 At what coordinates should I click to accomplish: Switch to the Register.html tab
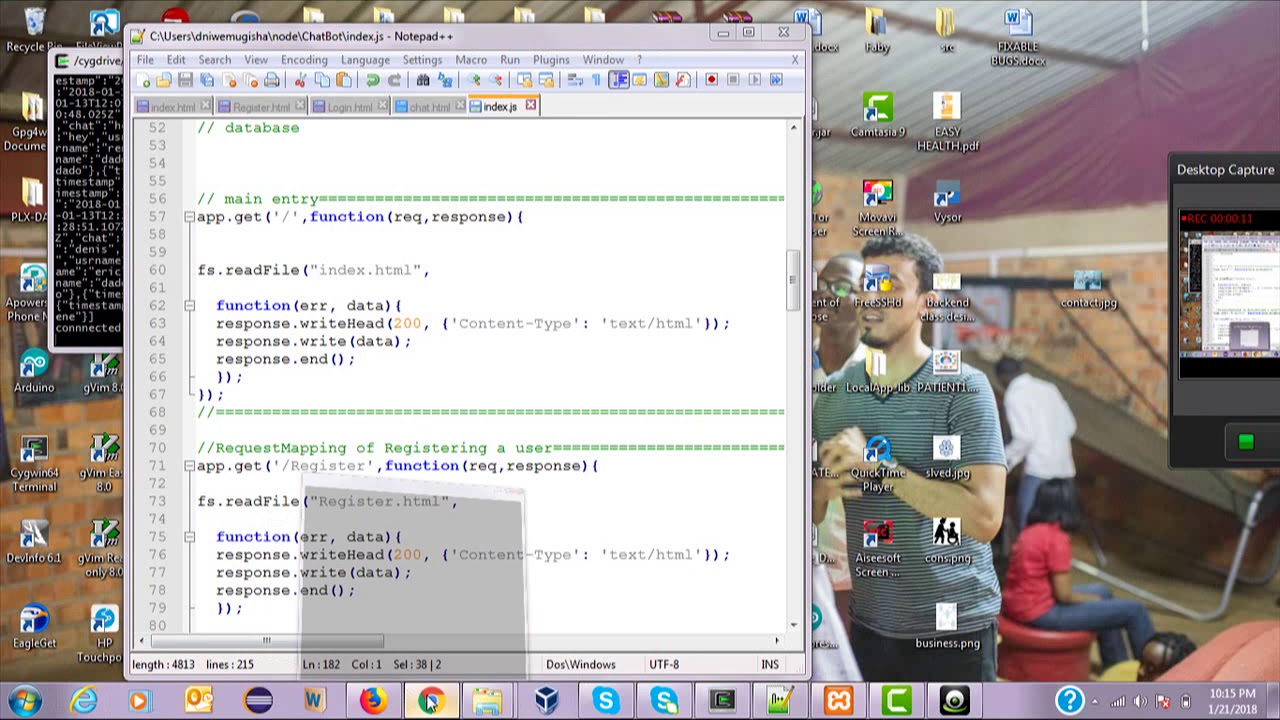[262, 107]
